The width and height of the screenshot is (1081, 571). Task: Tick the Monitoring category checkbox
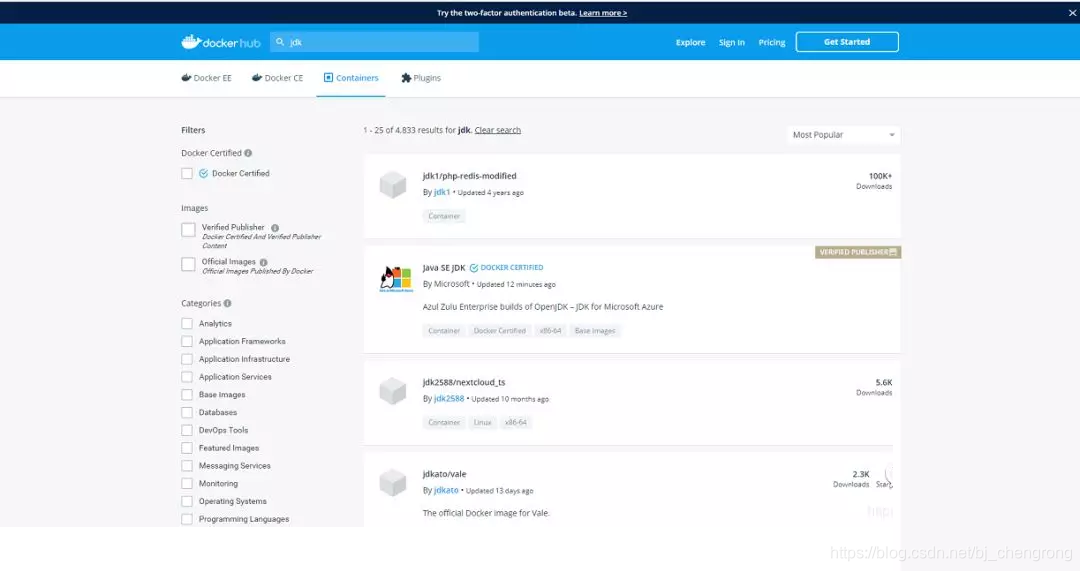187,483
